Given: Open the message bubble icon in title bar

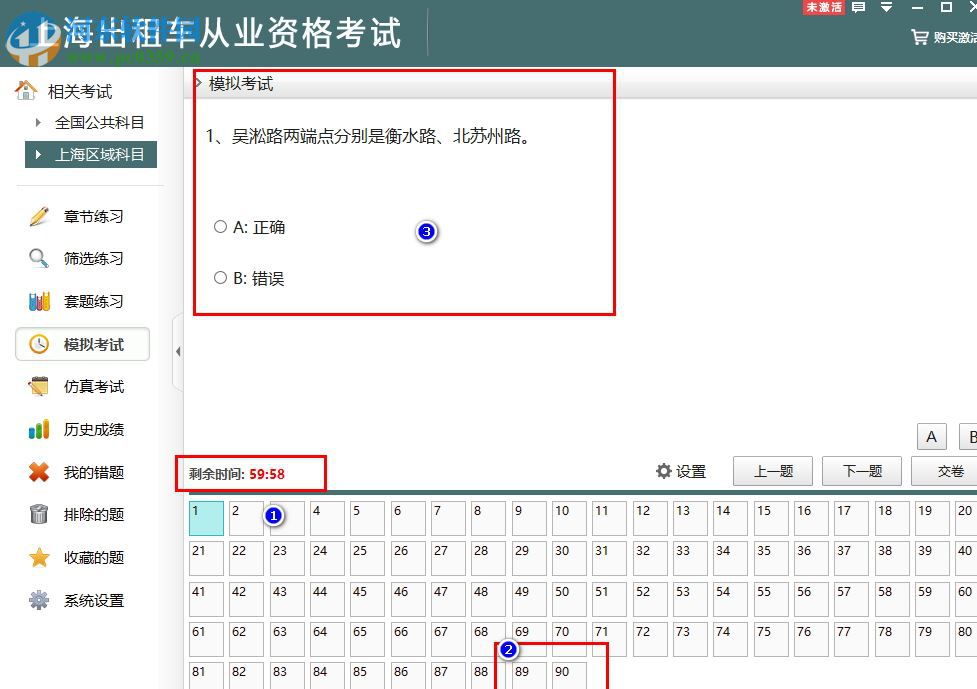Looking at the screenshot, I should 858,8.
